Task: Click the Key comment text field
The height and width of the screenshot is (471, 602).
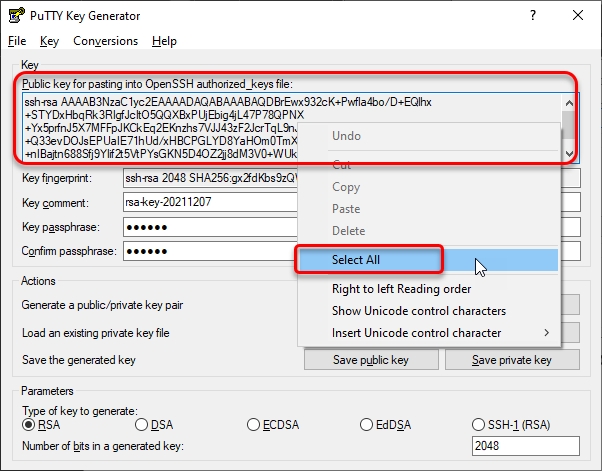Action: point(210,202)
